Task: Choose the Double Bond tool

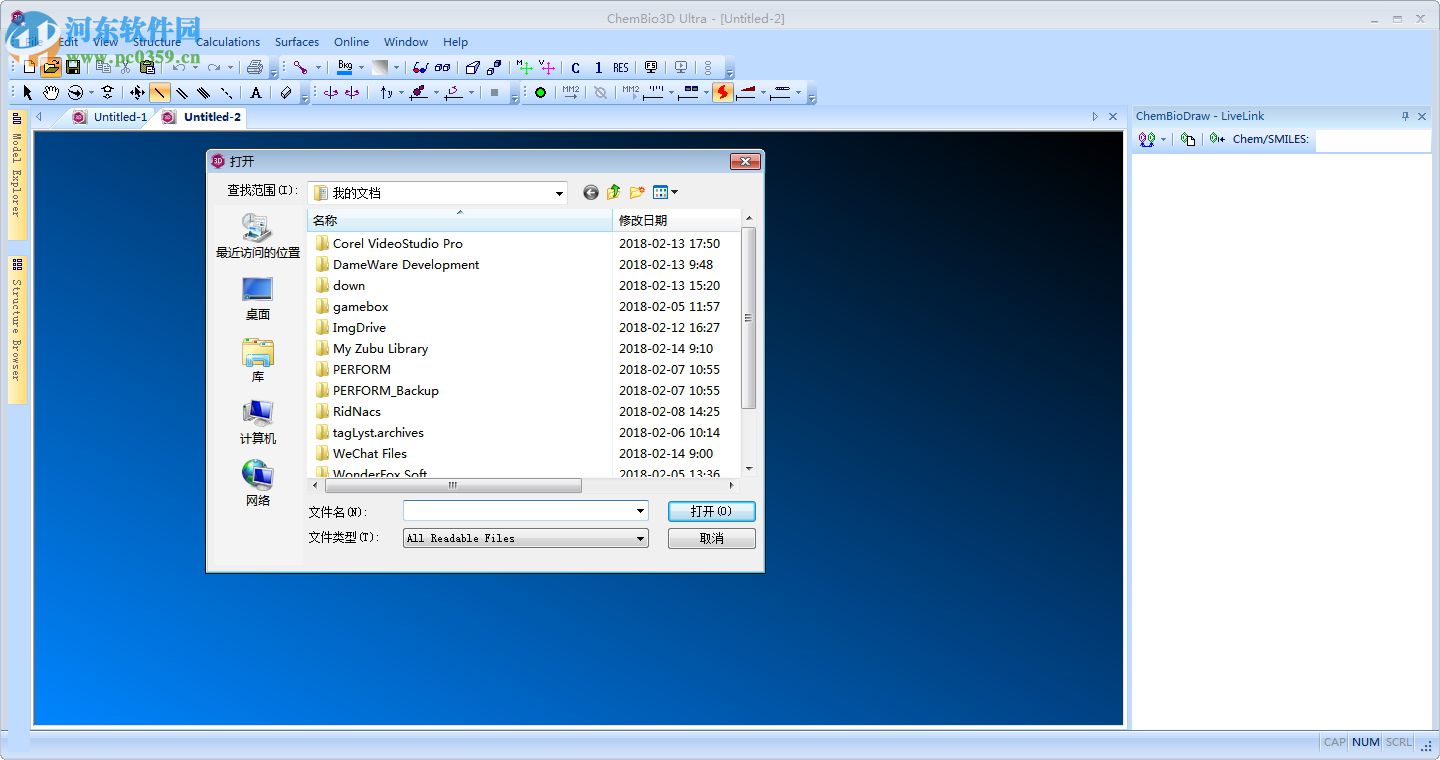Action: click(x=182, y=93)
